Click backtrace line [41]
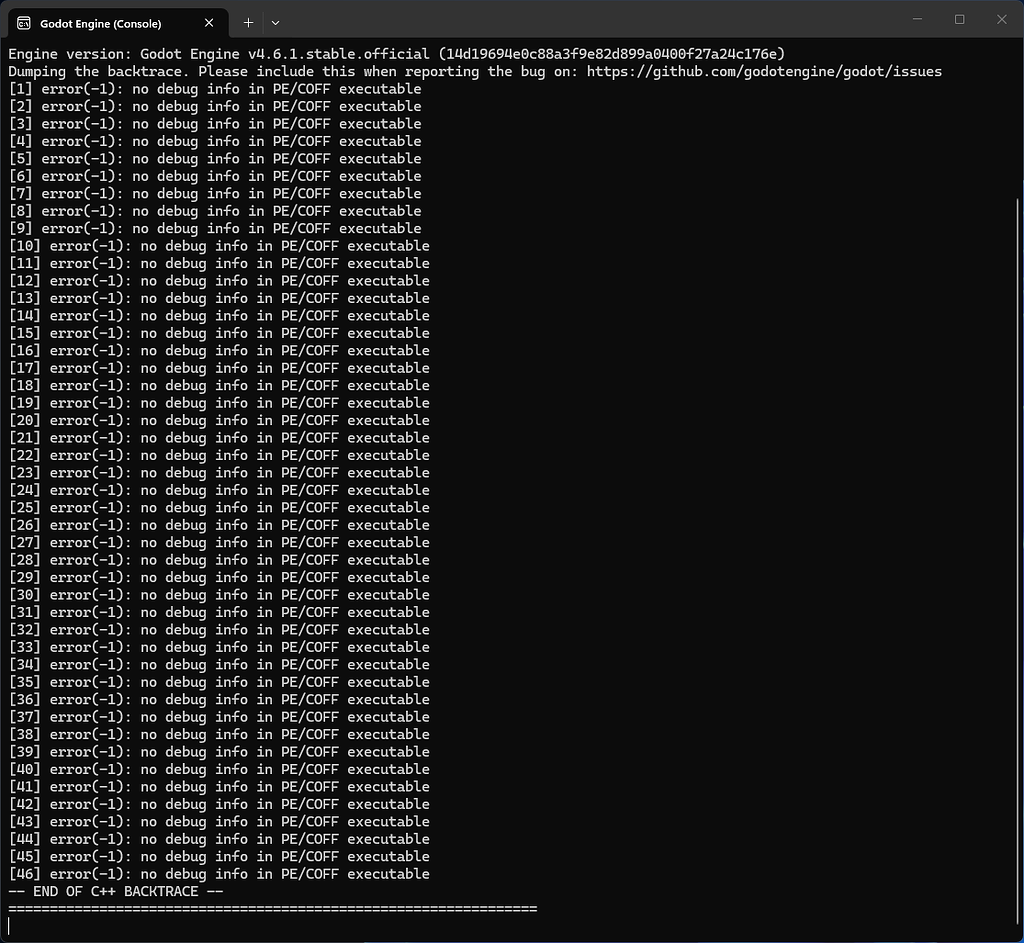 [x=219, y=787]
